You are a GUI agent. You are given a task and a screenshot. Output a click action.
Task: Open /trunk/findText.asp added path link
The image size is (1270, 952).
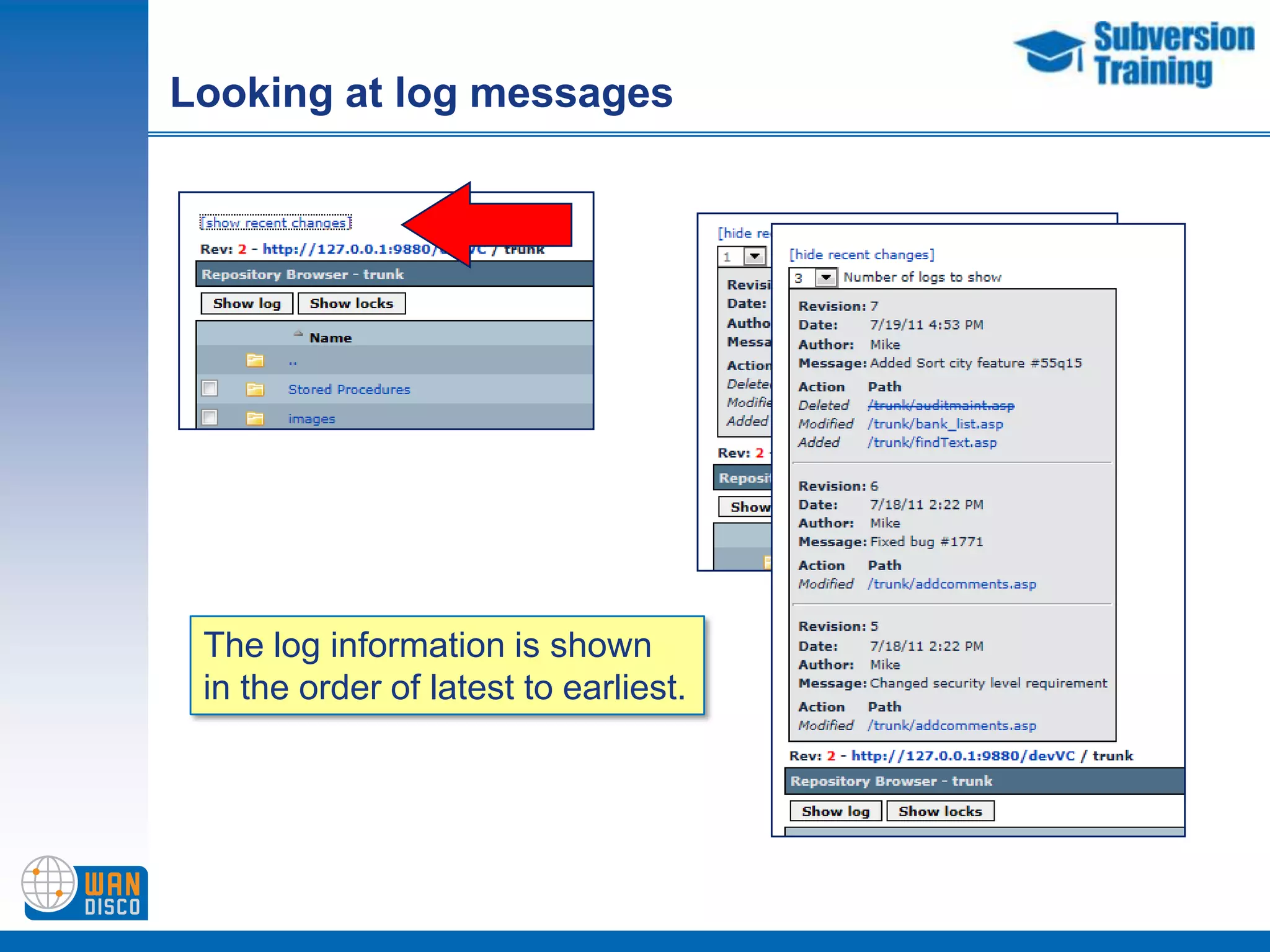[x=932, y=443]
